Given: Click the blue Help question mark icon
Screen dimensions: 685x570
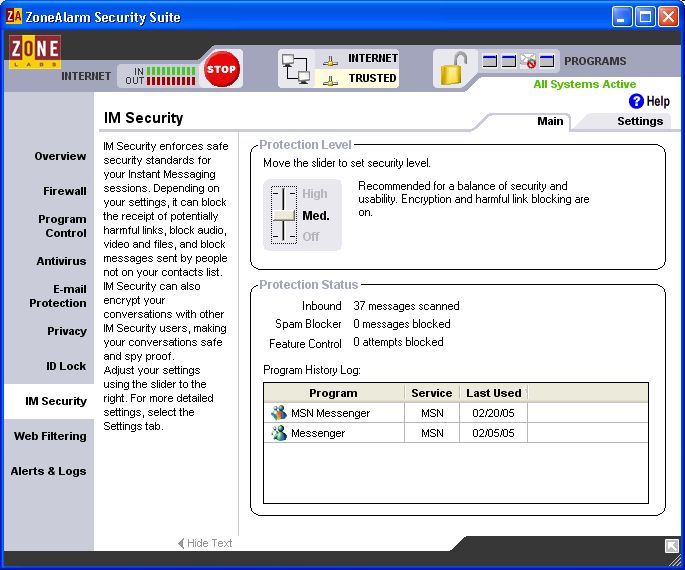Looking at the screenshot, I should pyautogui.click(x=636, y=101).
